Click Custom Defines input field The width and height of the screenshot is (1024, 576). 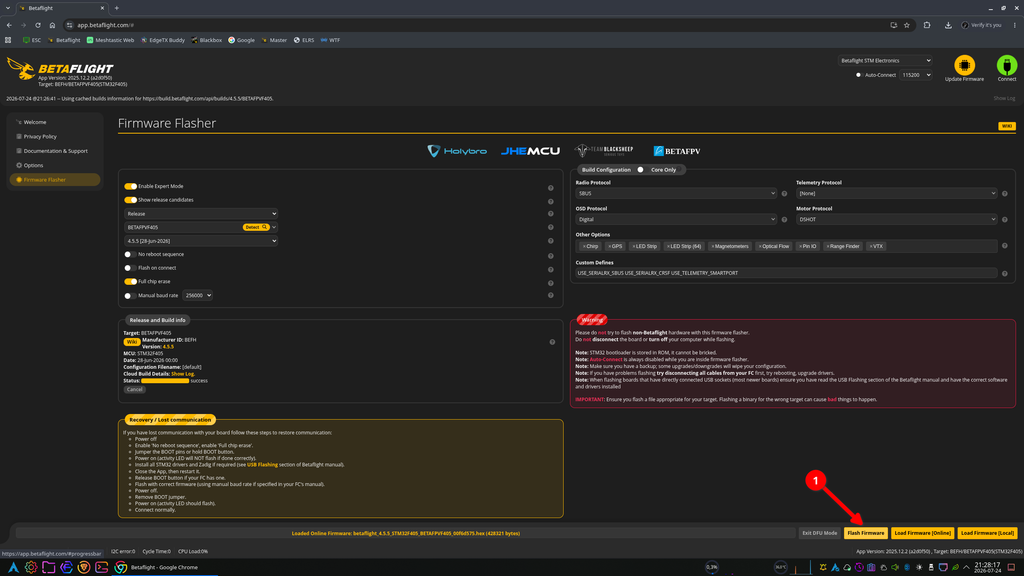(x=786, y=273)
